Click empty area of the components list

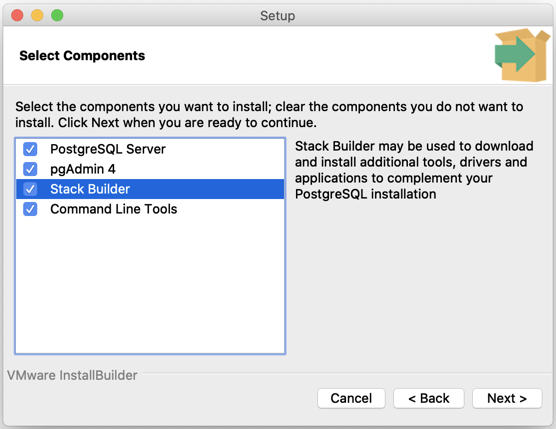(150, 284)
